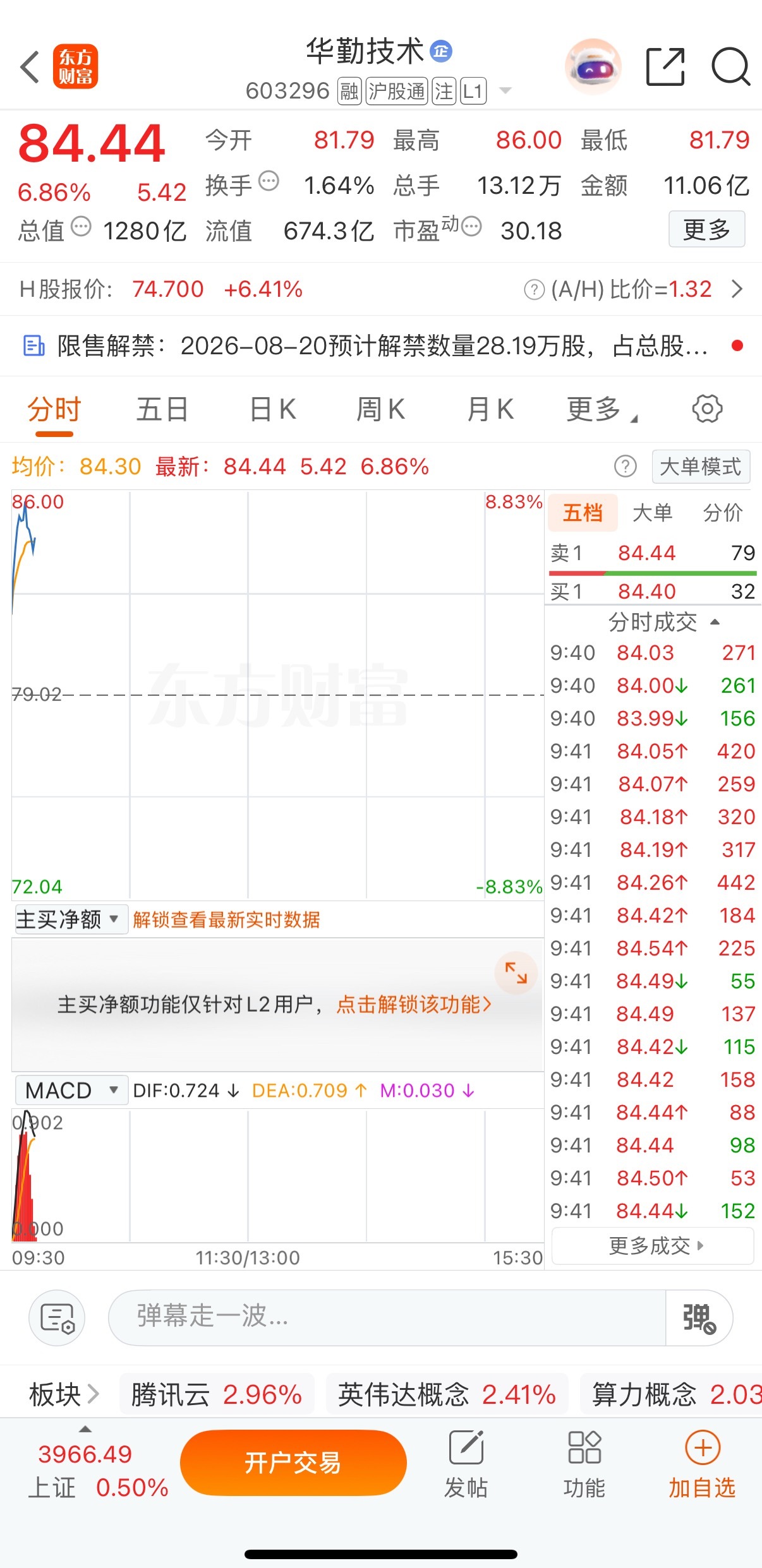Open the 功能 grid icon
Image resolution: width=762 pixels, height=1568 pixels.
[x=584, y=1447]
